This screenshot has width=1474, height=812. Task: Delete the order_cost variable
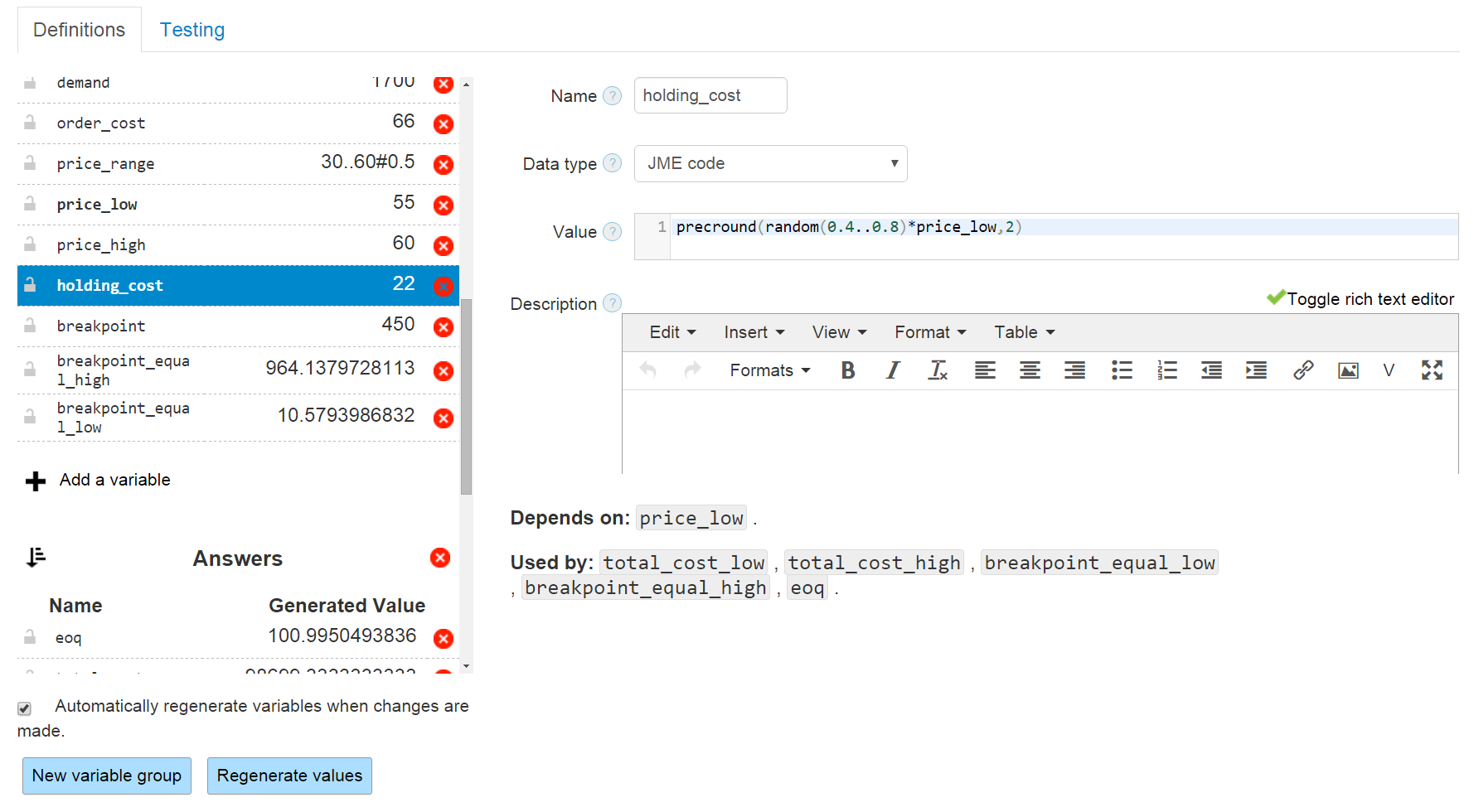click(x=444, y=124)
